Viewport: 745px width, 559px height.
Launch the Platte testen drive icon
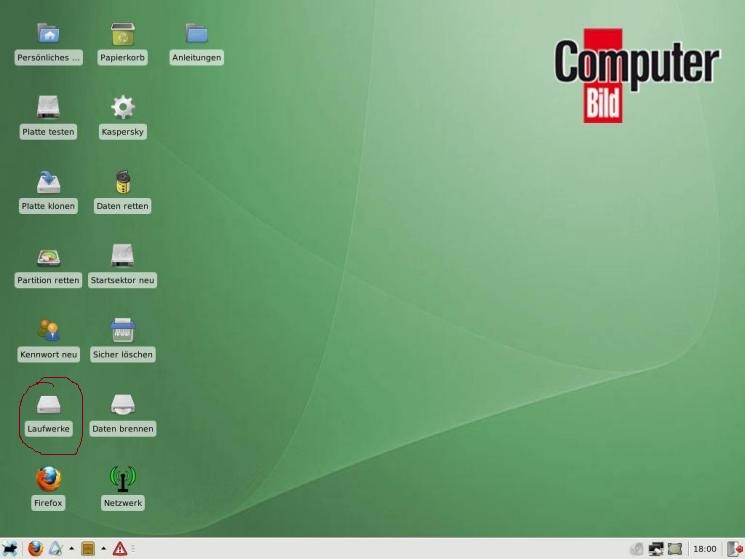[x=48, y=107]
